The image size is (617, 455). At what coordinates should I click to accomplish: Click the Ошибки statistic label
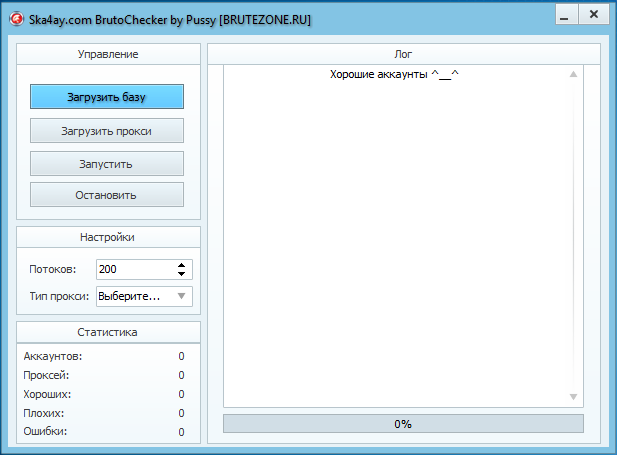point(45,431)
